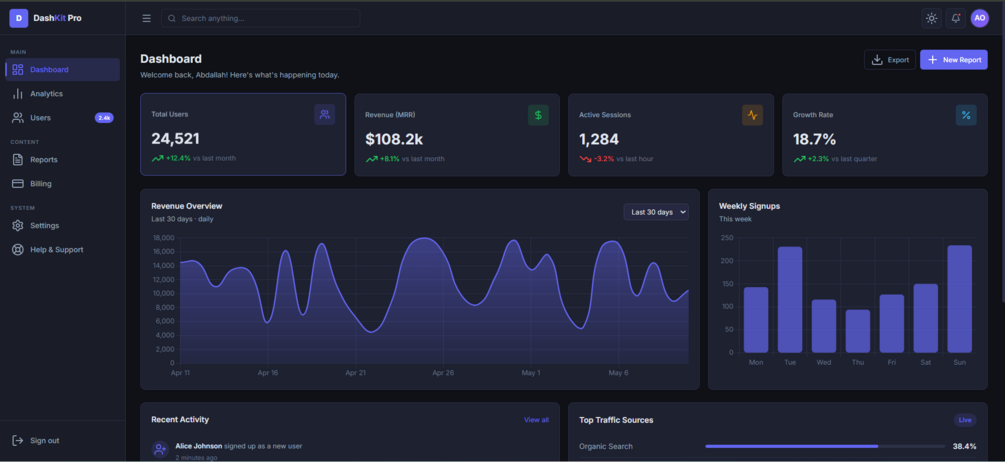Click the hamburger menu icon
This screenshot has width=1005, height=462.
[147, 19]
